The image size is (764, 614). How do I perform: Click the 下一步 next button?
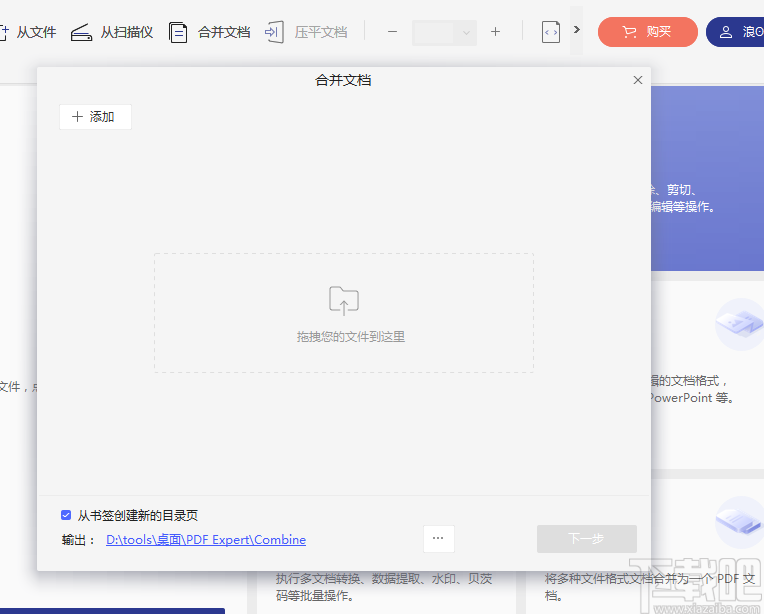click(x=587, y=539)
